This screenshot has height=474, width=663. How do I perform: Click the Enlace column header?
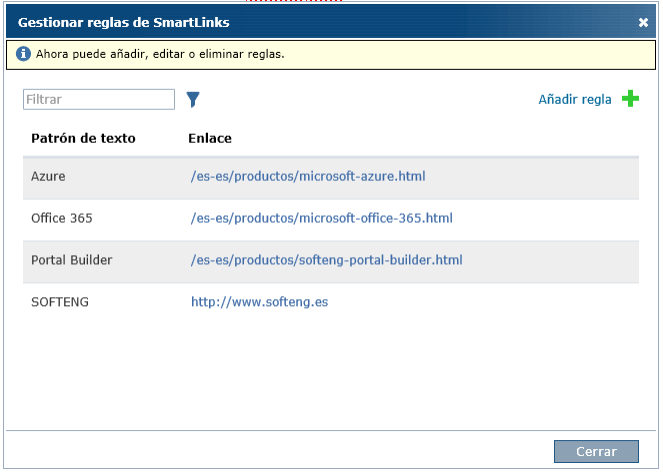click(210, 138)
